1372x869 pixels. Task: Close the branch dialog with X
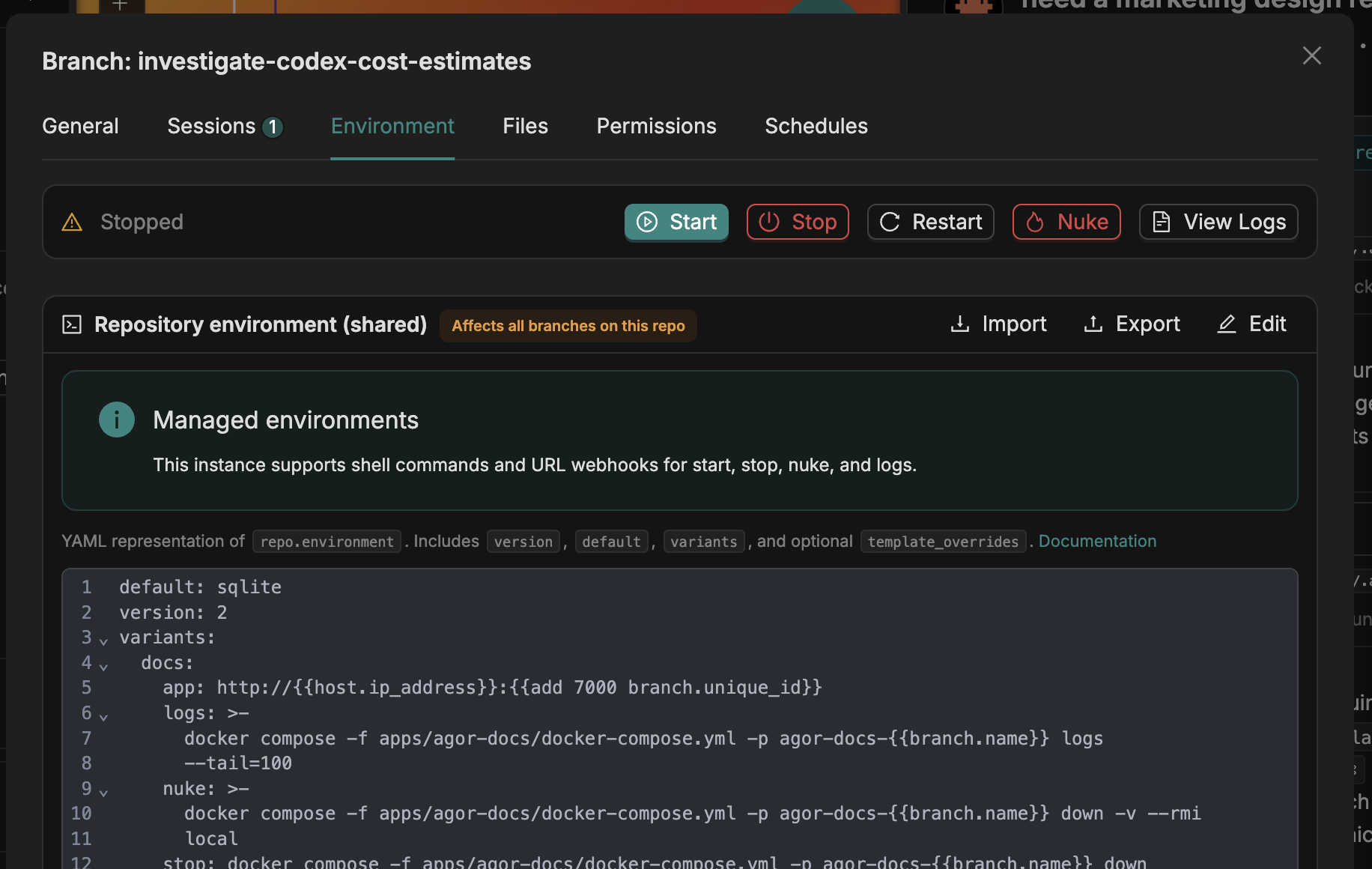point(1311,55)
